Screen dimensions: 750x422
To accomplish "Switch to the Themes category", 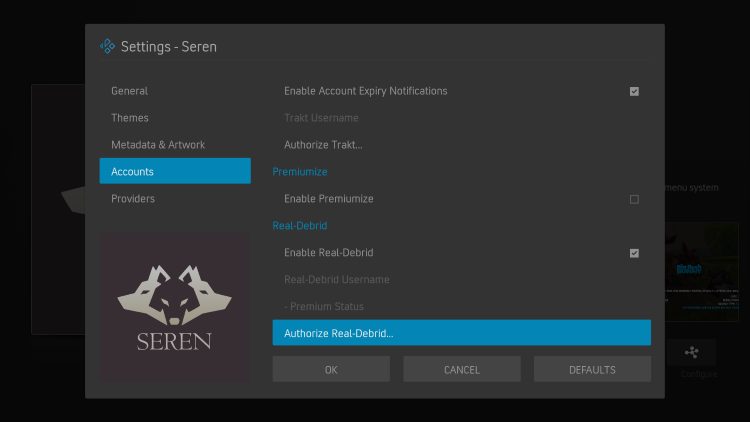I will pos(175,118).
